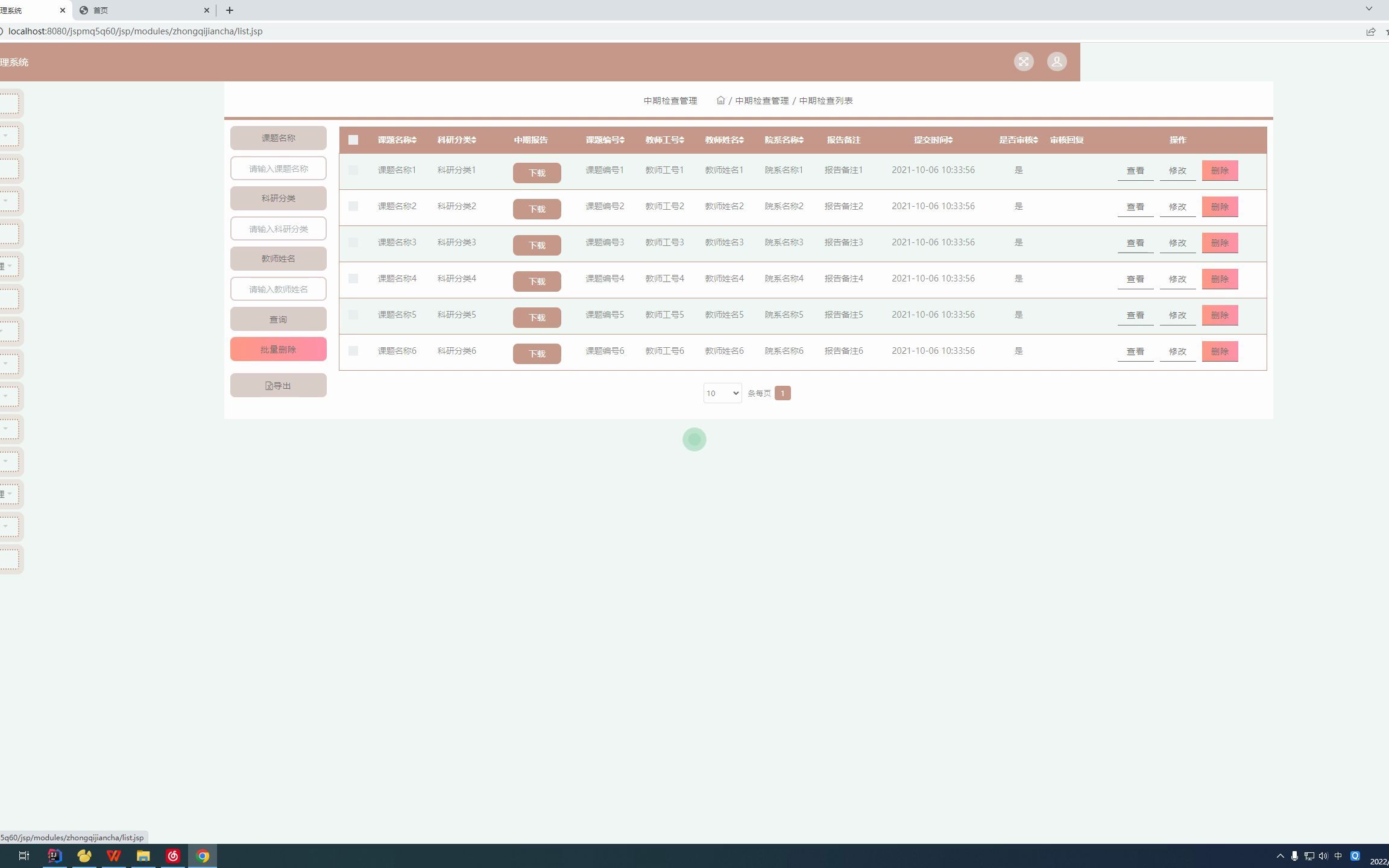The width and height of the screenshot is (1389, 868).
Task: Click the home icon in breadcrumb navigation
Action: point(721,100)
